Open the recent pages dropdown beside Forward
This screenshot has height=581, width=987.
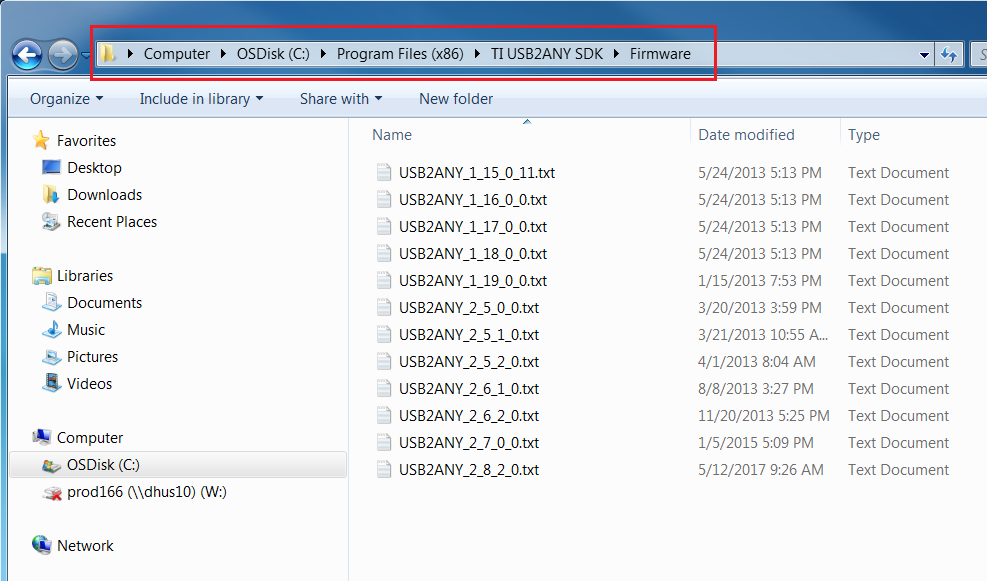point(86,55)
